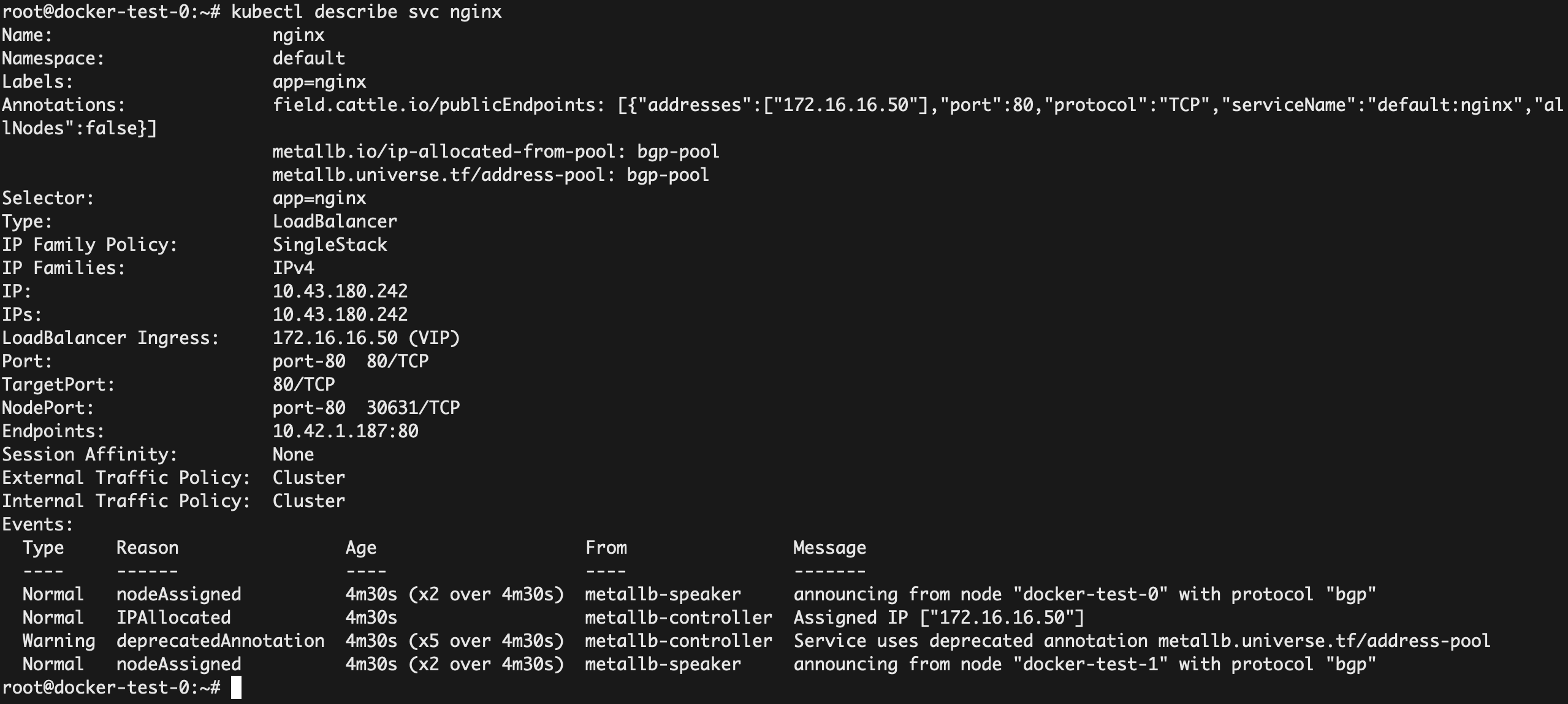Viewport: 1568px width, 704px height.
Task: Click the NodePort value 30631/TCP
Action: click(413, 408)
